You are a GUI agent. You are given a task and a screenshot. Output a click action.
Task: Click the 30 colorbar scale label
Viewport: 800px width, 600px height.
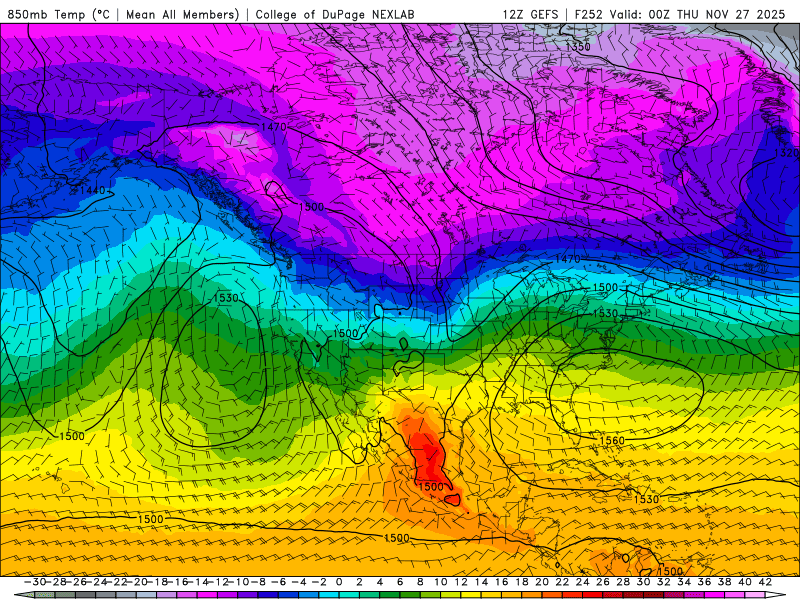(x=643, y=582)
